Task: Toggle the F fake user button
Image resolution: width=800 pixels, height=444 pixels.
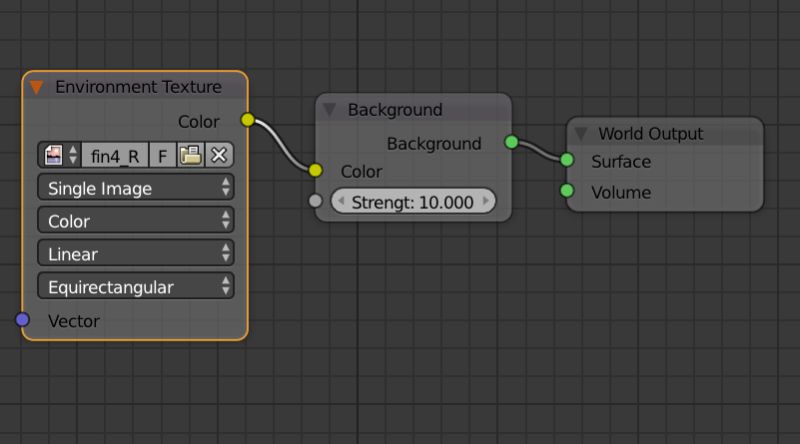Action: coord(162,155)
